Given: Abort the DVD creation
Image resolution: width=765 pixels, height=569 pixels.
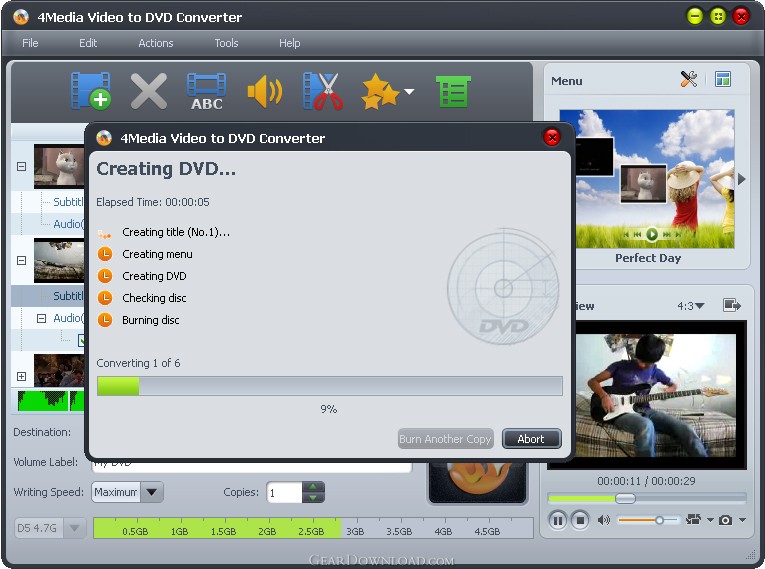Looking at the screenshot, I should point(531,439).
